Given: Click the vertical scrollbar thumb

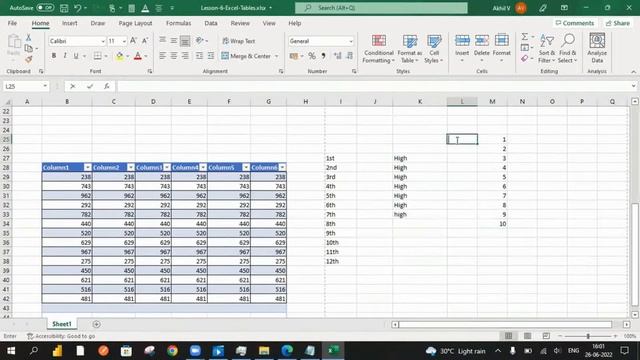Looking at the screenshot, I should point(634,254).
